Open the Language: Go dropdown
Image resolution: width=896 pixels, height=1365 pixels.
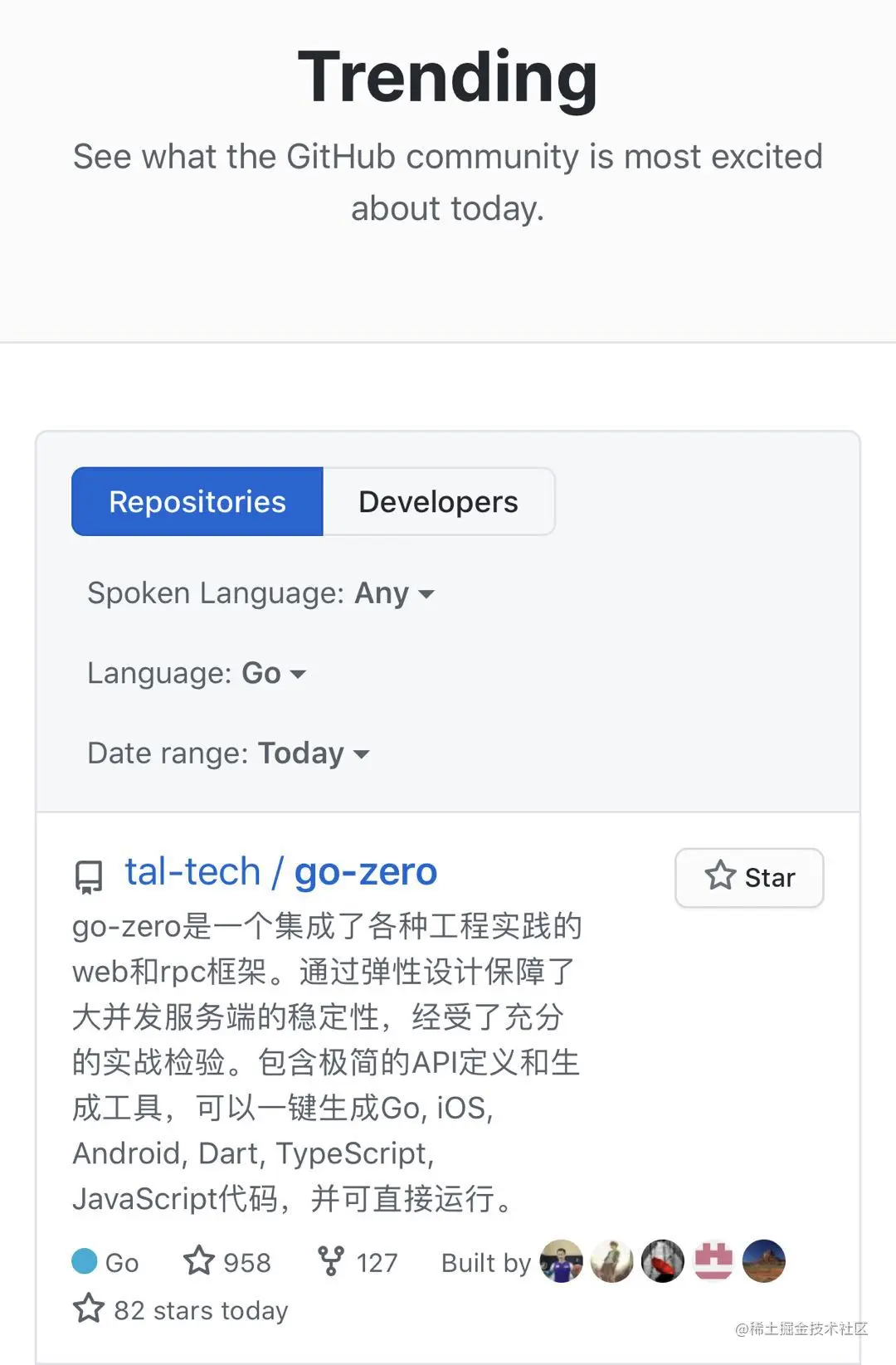click(197, 673)
